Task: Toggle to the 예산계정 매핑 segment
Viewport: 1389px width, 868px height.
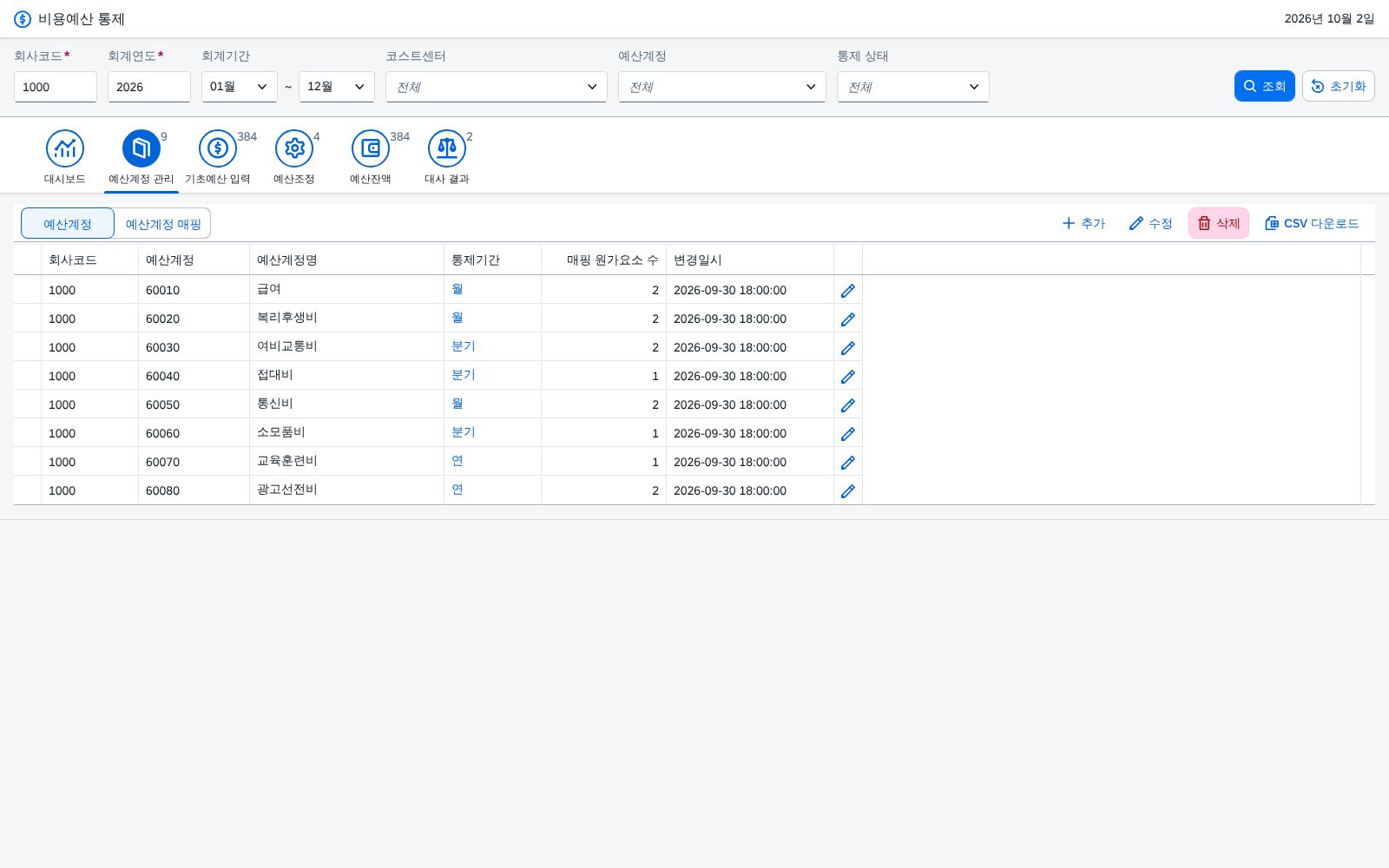Action: 163,224
